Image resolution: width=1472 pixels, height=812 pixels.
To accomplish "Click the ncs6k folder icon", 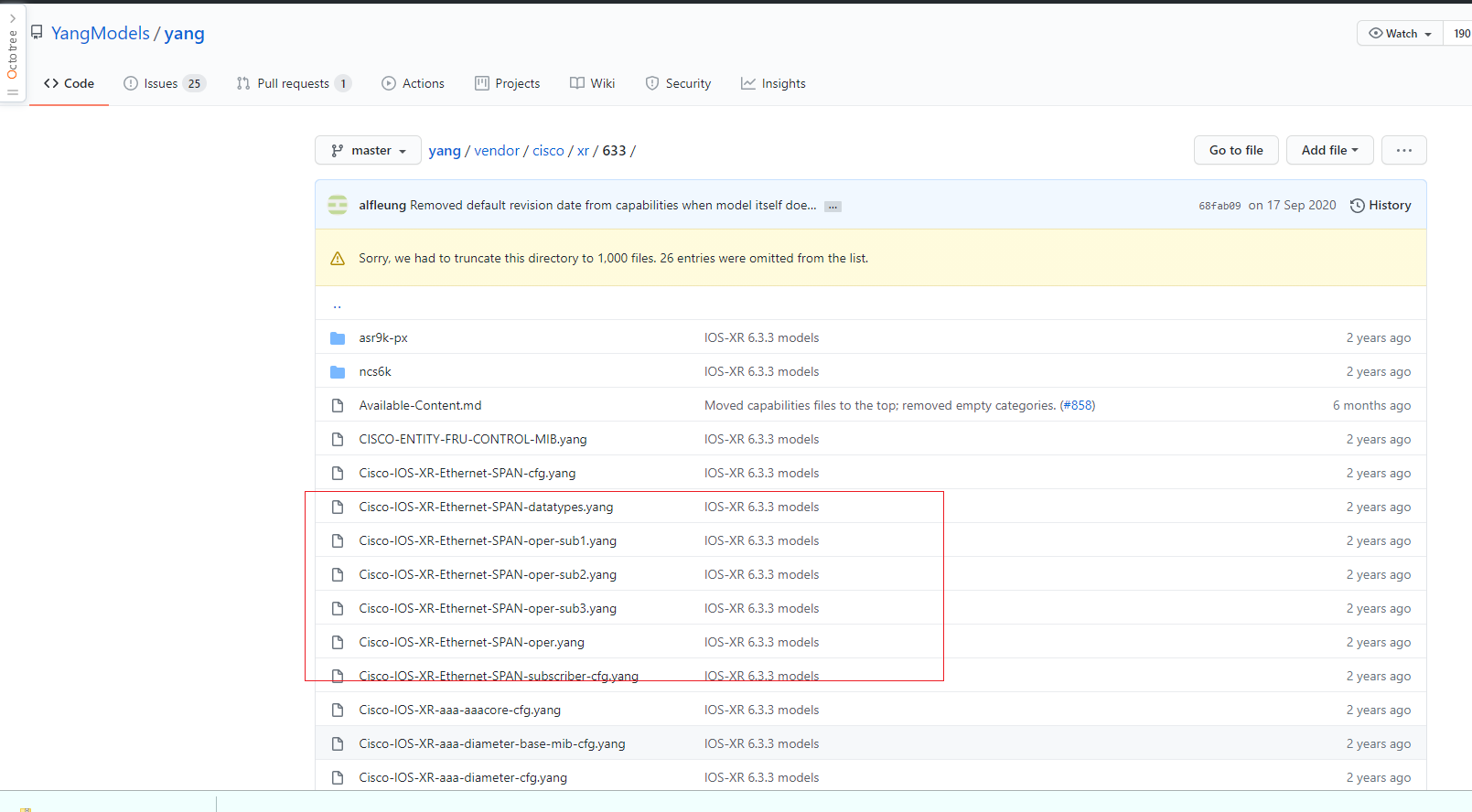I will coord(338,372).
